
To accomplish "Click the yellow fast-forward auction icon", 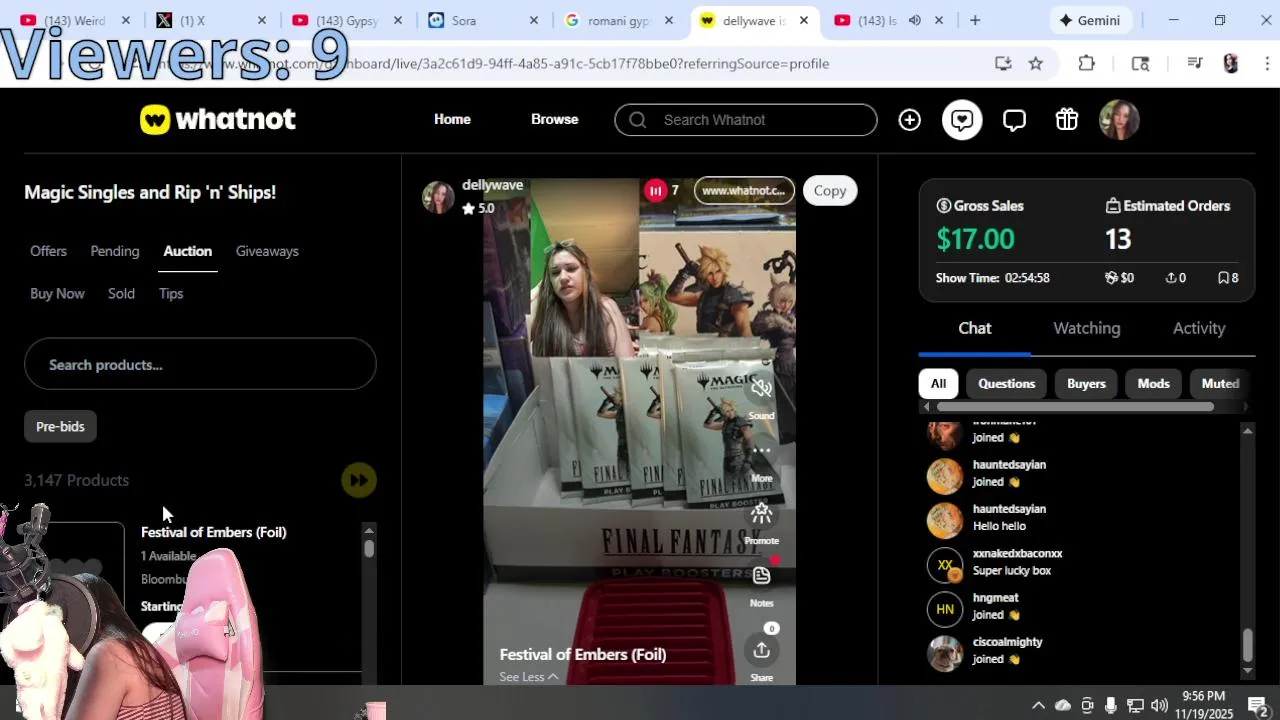I will tap(358, 481).
